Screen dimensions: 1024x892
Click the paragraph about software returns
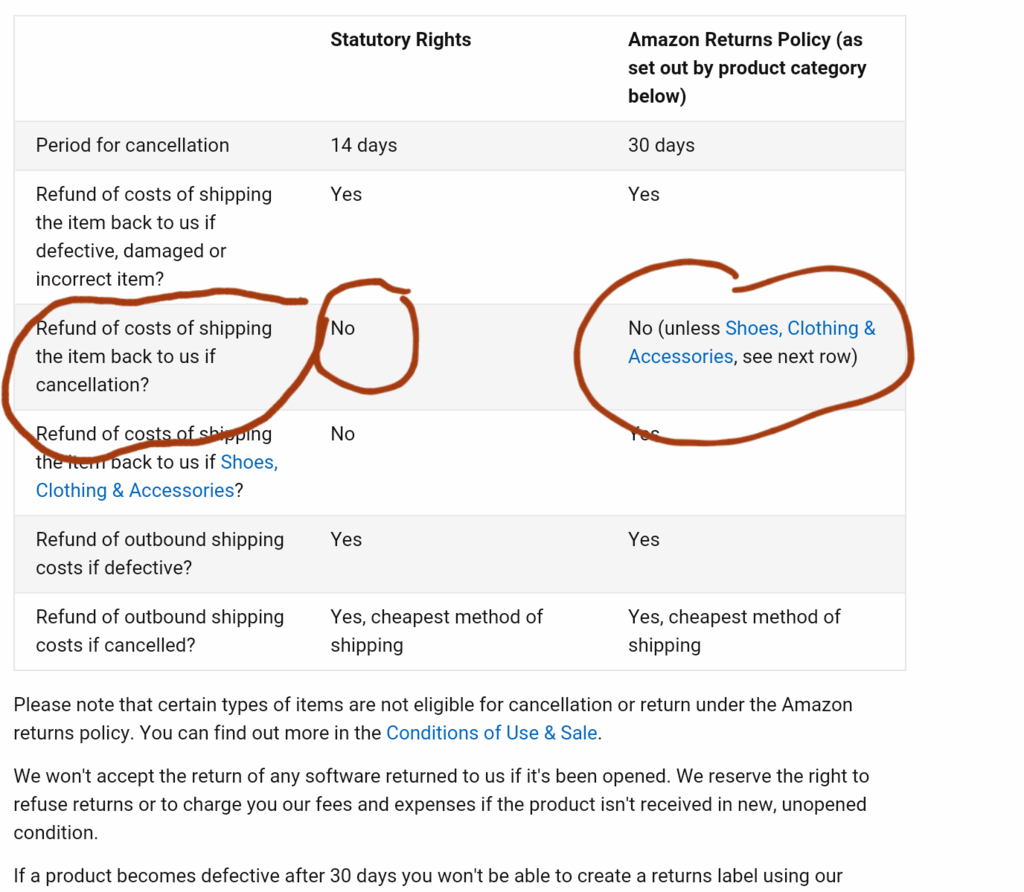coord(441,804)
